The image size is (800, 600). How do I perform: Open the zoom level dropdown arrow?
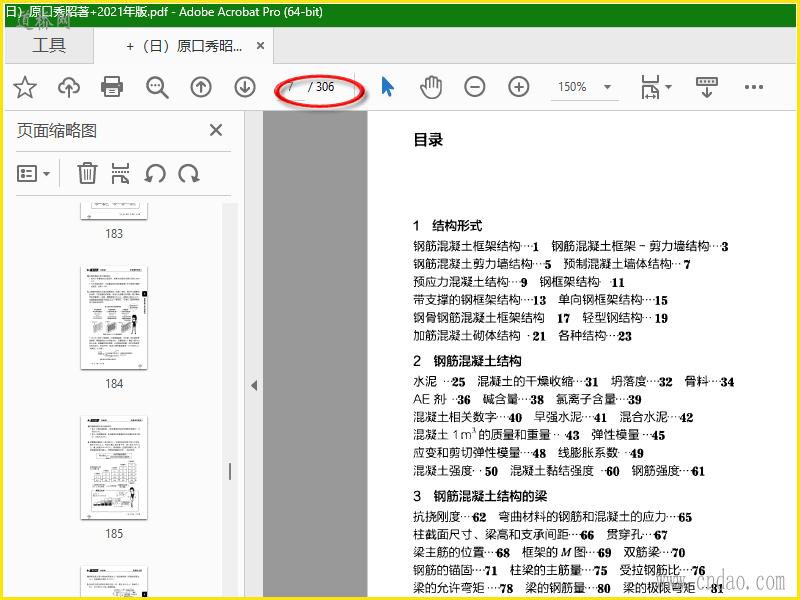(x=607, y=87)
